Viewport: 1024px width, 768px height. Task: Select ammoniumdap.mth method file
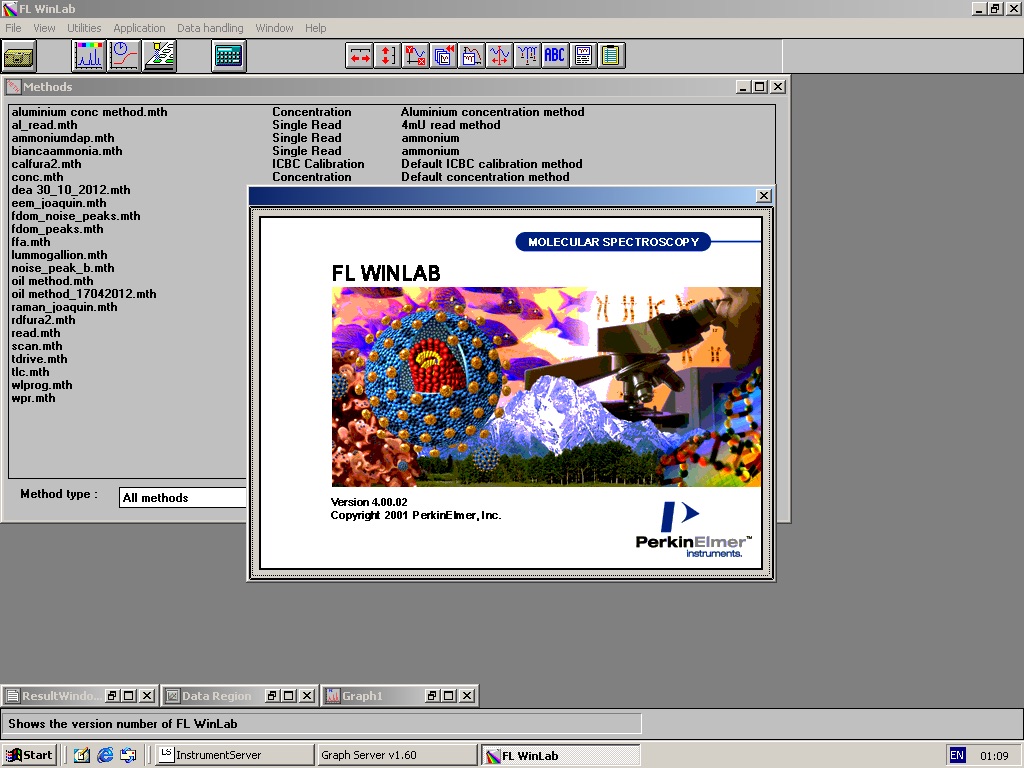(63, 138)
